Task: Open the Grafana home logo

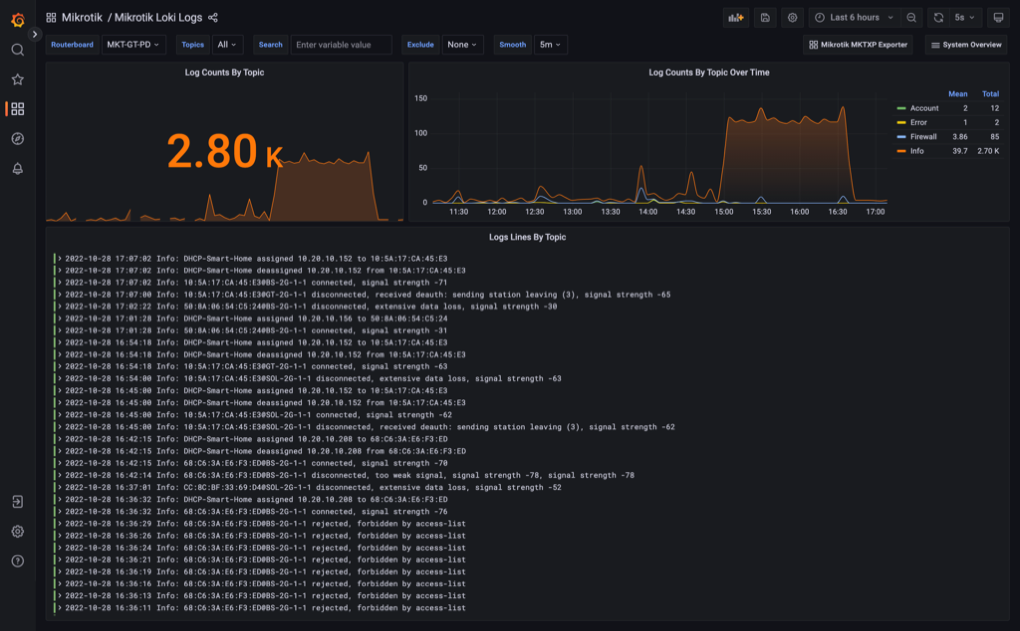Action: [x=18, y=20]
